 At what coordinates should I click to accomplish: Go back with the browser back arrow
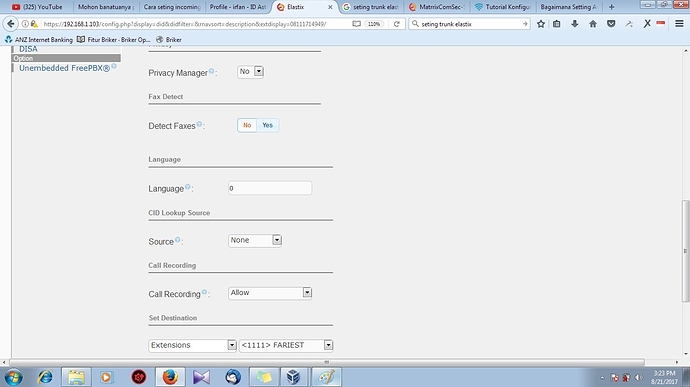pyautogui.click(x=11, y=24)
